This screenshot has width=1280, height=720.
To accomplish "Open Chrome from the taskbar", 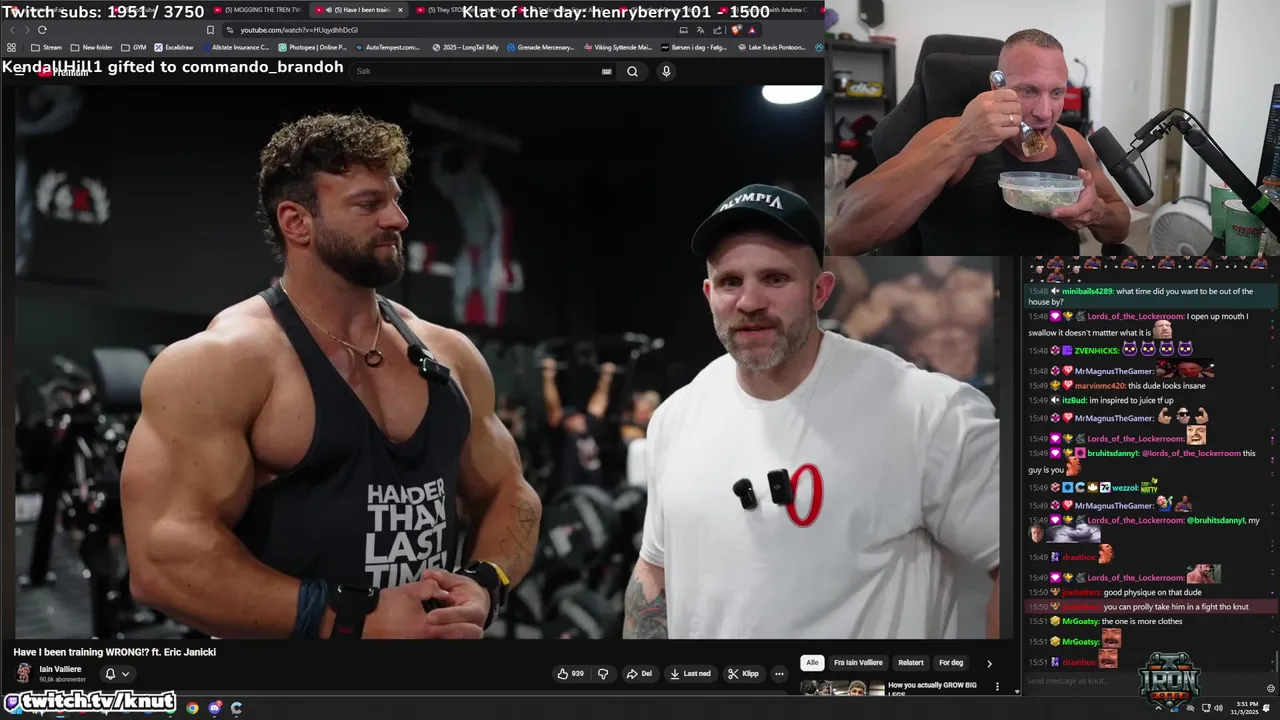I will 192,708.
